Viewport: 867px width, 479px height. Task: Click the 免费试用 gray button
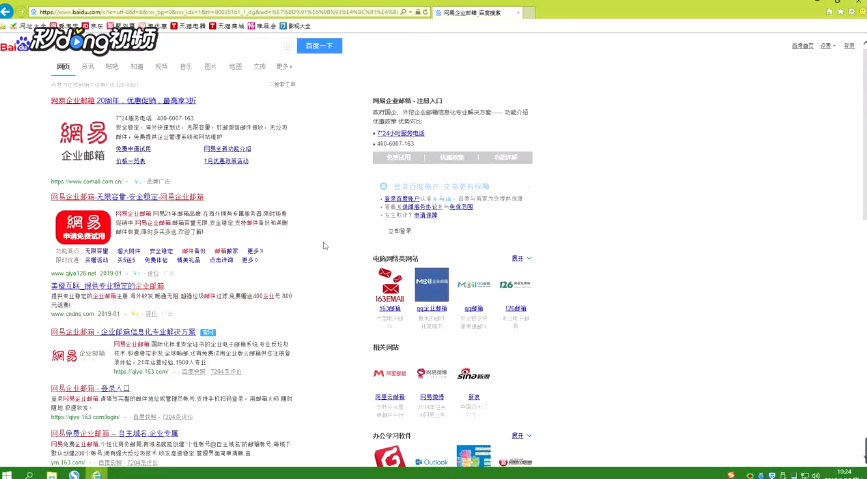[399, 158]
